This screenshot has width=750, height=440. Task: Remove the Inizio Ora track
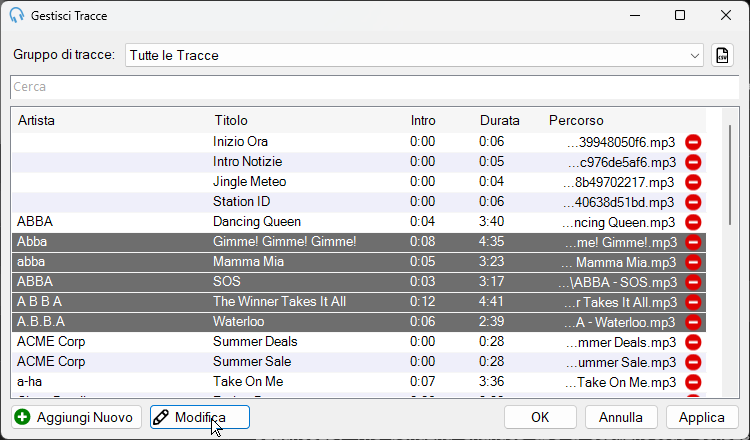[693, 142]
